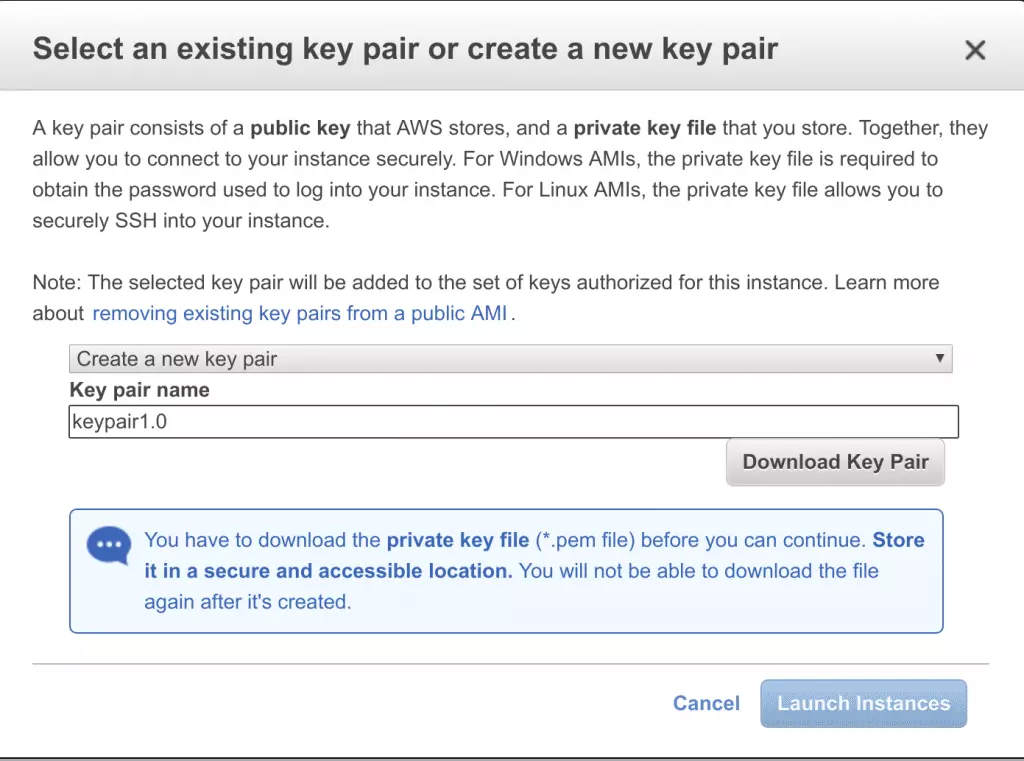Click the blue warning message box
The height and width of the screenshot is (761, 1024).
coord(507,571)
